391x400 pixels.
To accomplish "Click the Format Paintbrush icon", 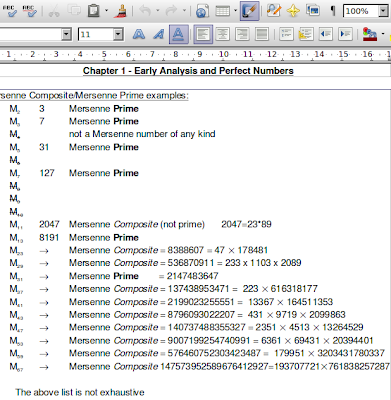I will [121, 11].
